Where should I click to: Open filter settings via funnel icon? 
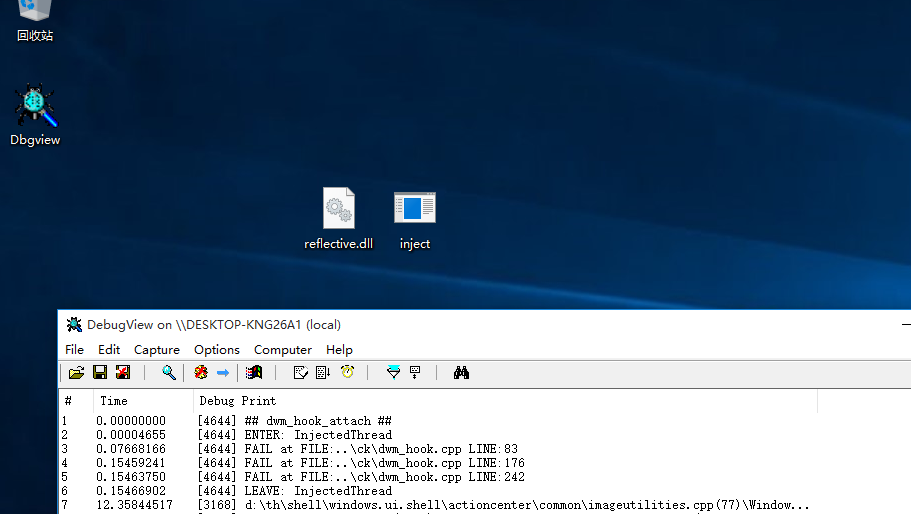(393, 373)
